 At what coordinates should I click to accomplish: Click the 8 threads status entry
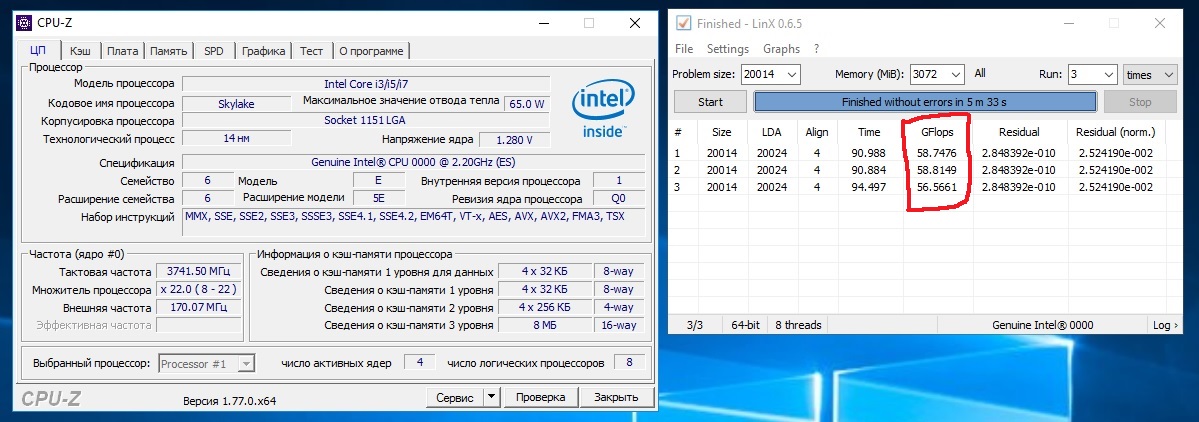(x=798, y=325)
